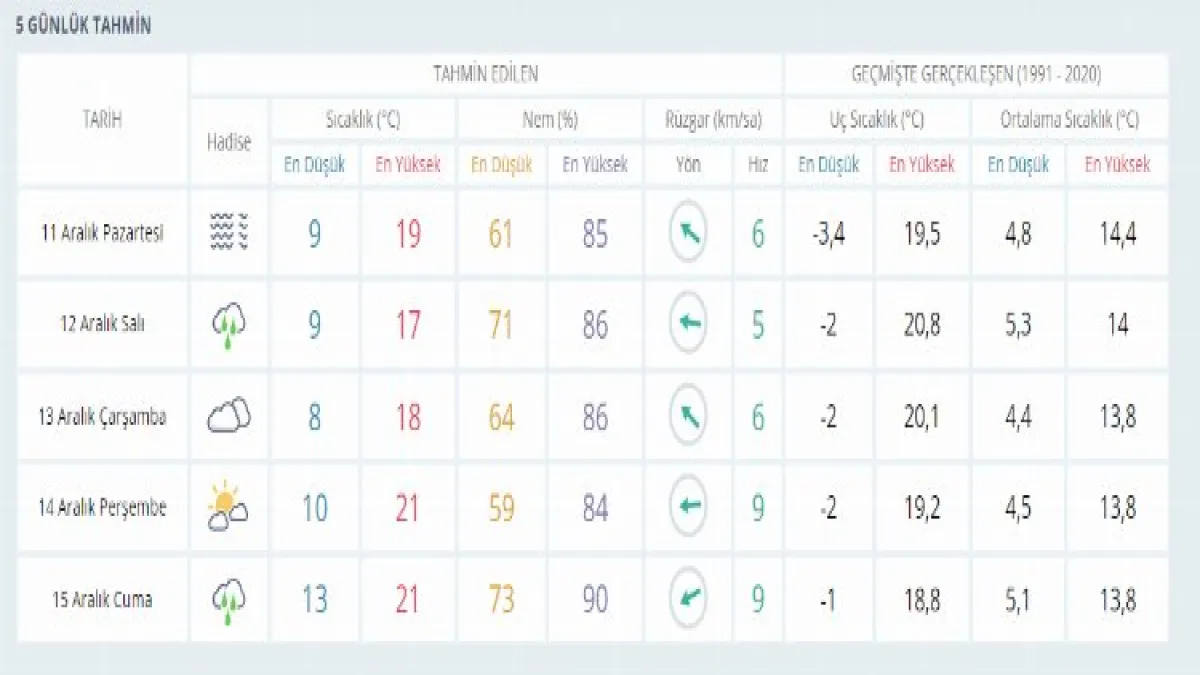Viewport: 1200px width, 675px height.
Task: Click the cloudy icon for 13 Aralık Çarşamba
Action: coord(229,416)
